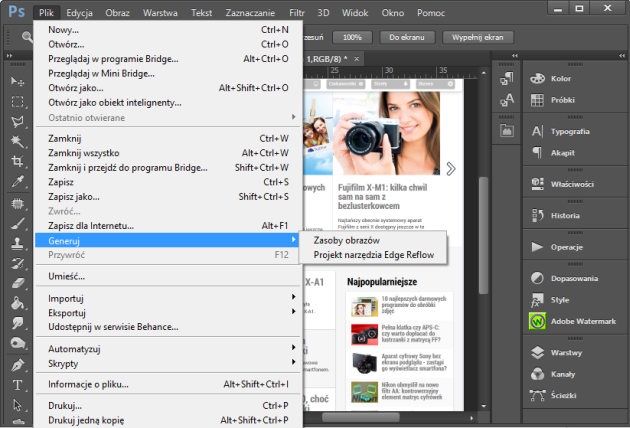Screen dimensions: 630x428
Task: Click the Nikon article thumbnail
Action: pos(364,392)
